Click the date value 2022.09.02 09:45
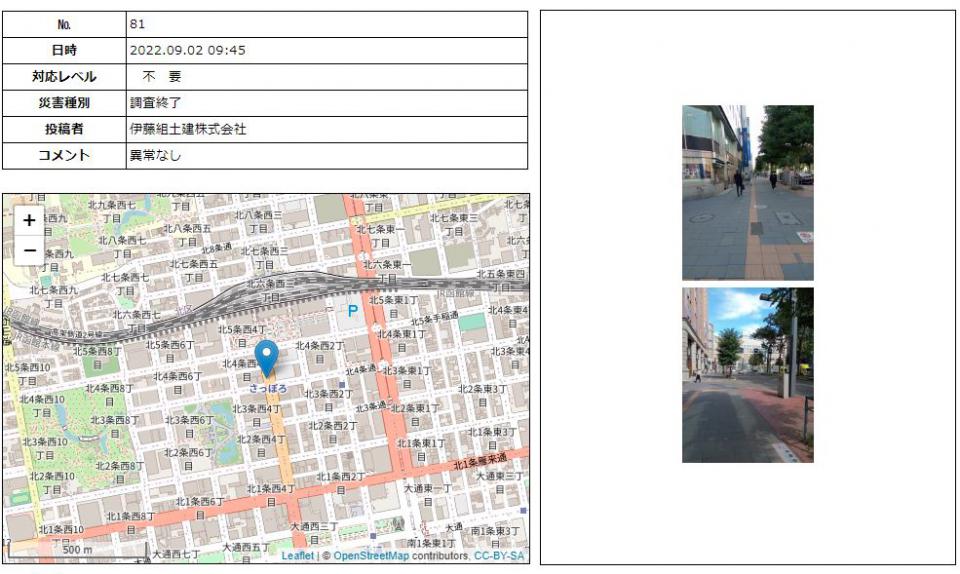 tap(187, 50)
